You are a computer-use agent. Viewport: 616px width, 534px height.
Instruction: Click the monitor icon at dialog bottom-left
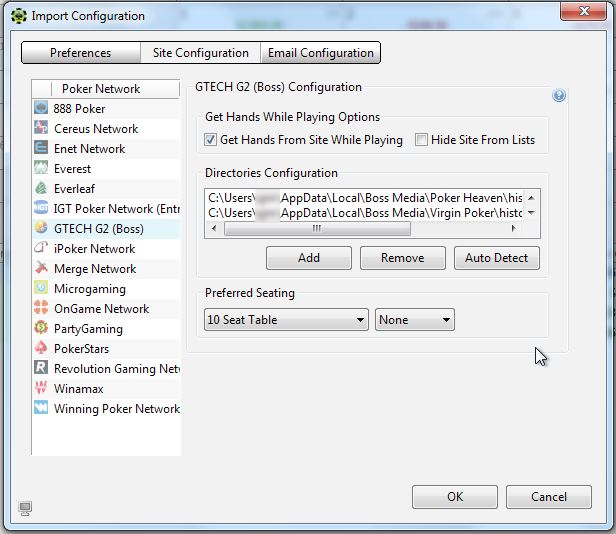pos(25,508)
